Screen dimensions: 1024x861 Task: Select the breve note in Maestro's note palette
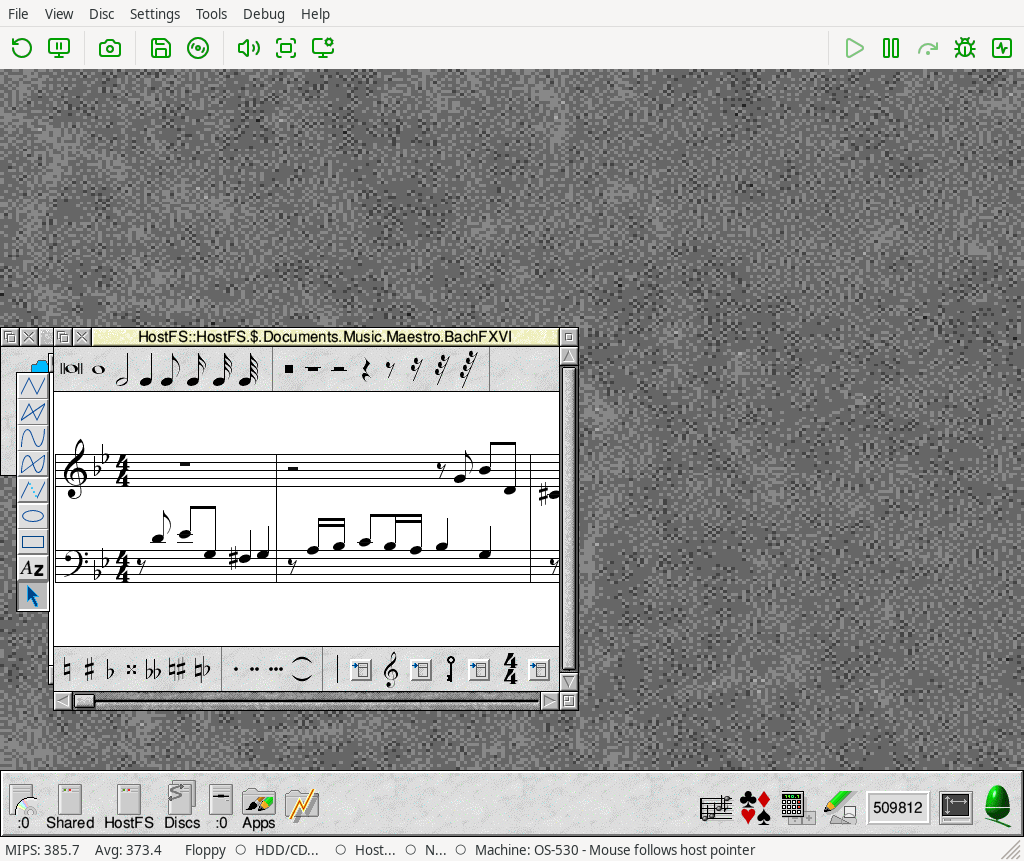(71, 369)
